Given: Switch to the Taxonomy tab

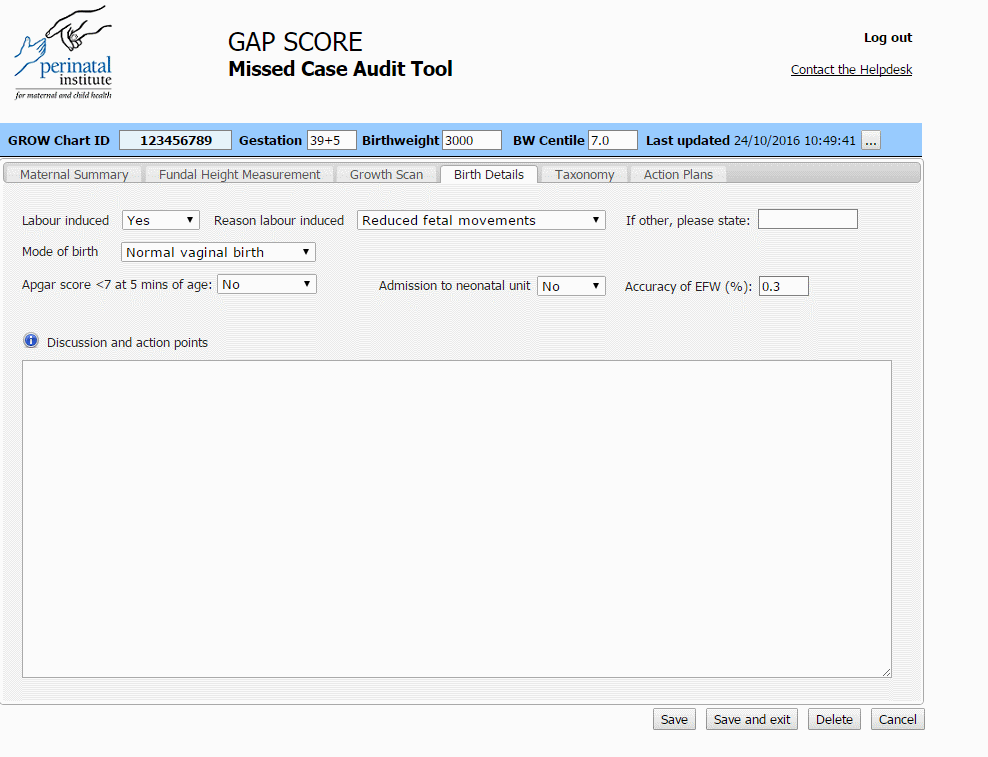Looking at the screenshot, I should click(x=583, y=174).
